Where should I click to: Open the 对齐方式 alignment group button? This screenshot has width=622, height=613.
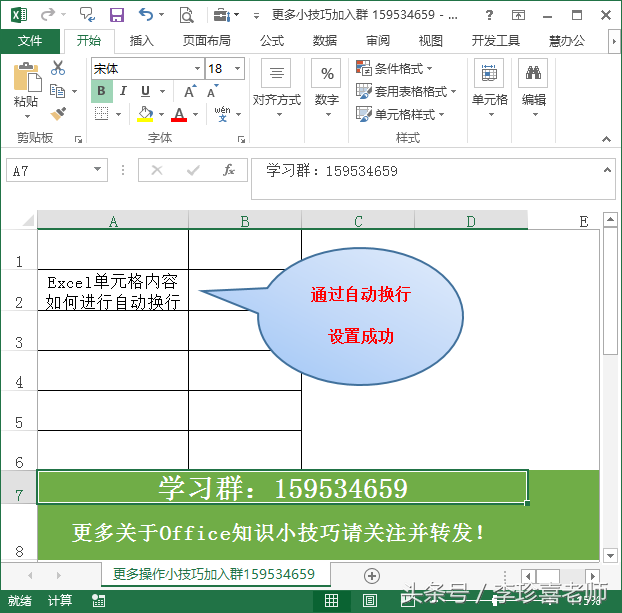pyautogui.click(x=277, y=89)
